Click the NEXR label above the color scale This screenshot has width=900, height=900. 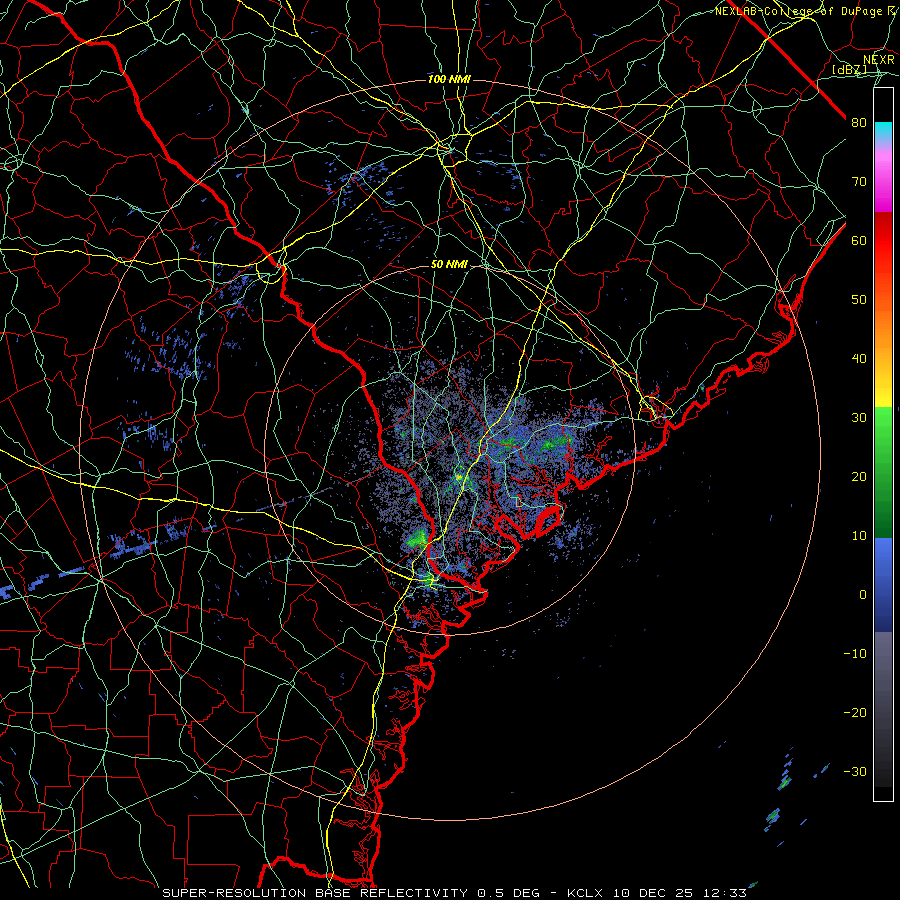click(x=879, y=60)
